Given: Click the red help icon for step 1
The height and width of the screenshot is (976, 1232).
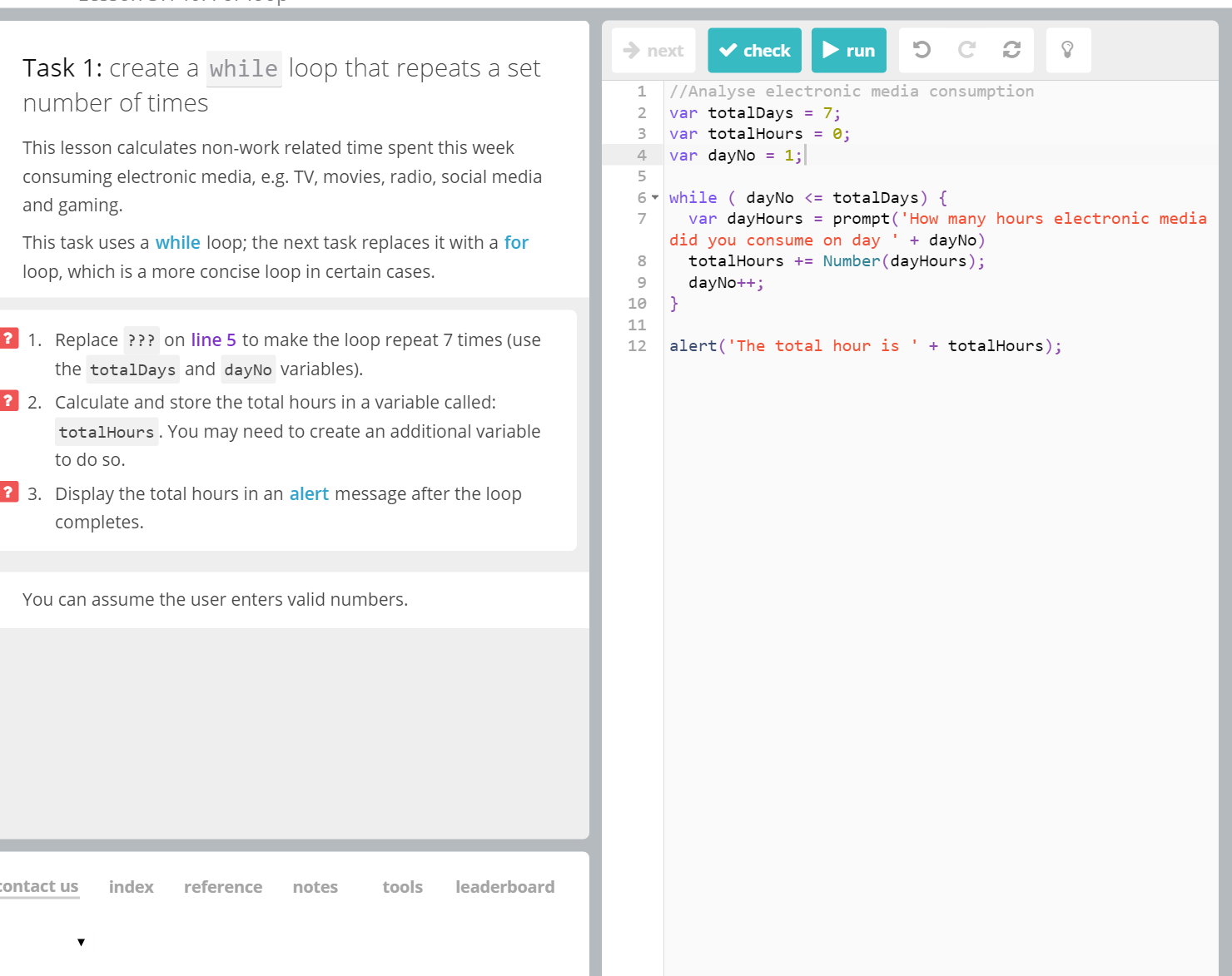Looking at the screenshot, I should (9, 339).
